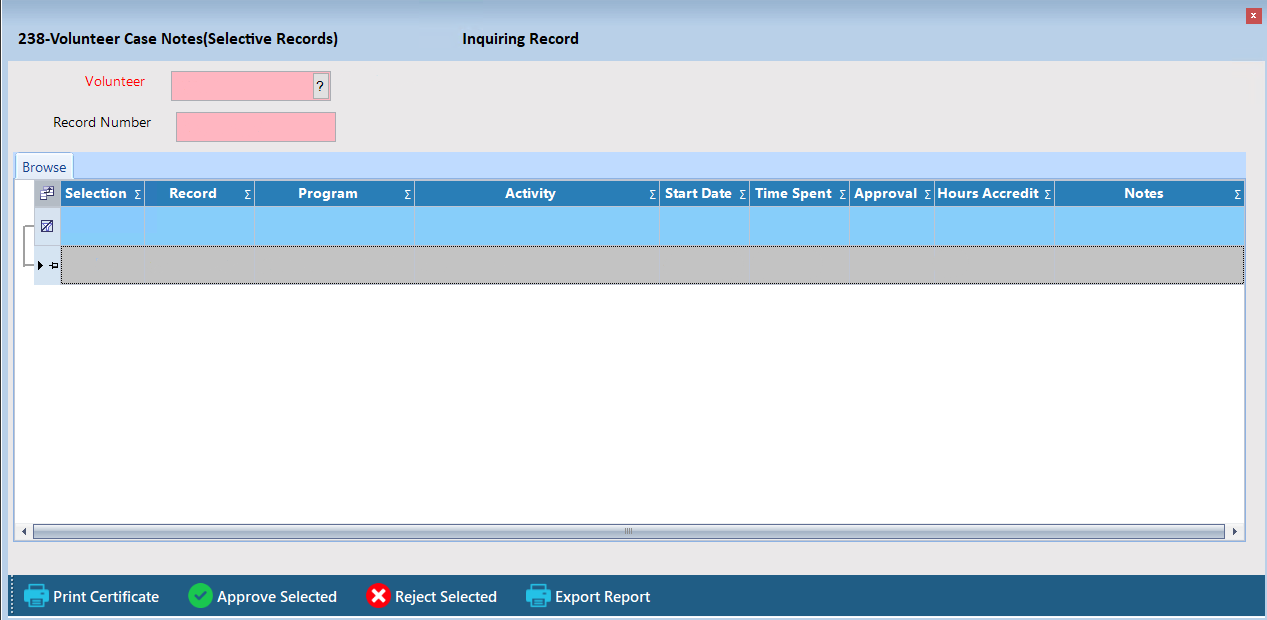Click the new row arrow indicator
This screenshot has width=1267, height=620.
point(40,265)
